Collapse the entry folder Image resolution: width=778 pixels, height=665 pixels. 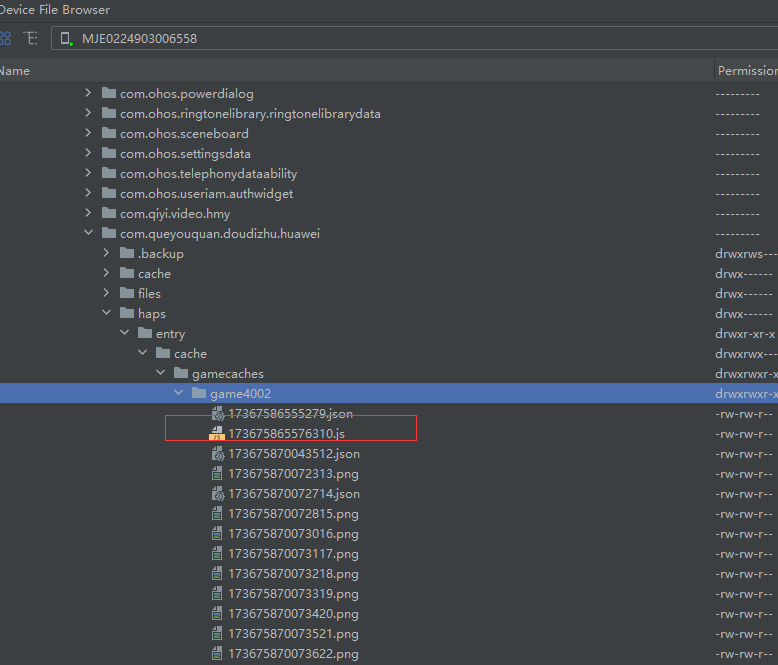pos(125,333)
